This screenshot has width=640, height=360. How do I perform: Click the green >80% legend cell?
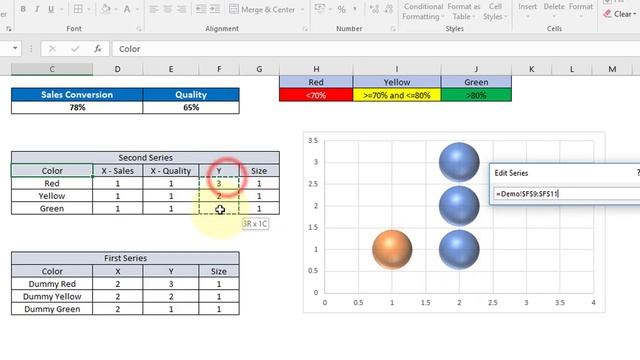(x=476, y=95)
